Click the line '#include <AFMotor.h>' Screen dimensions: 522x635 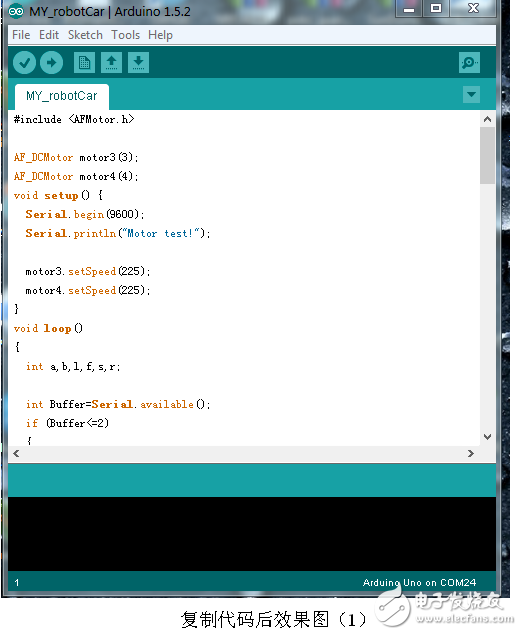(x=74, y=119)
